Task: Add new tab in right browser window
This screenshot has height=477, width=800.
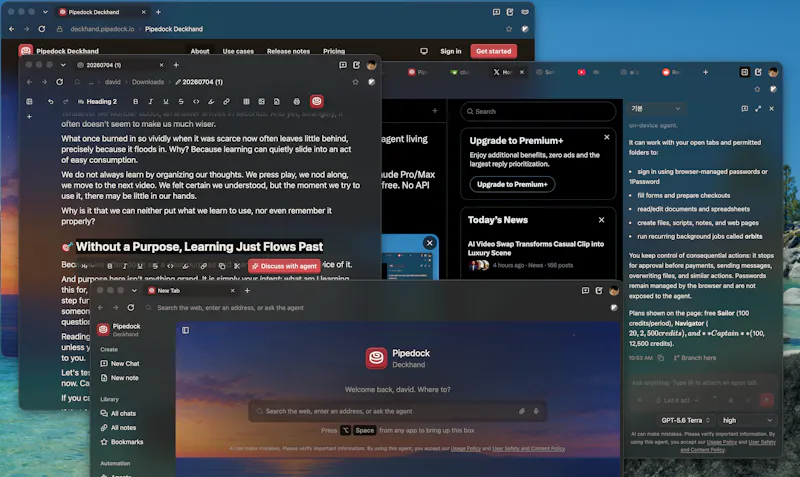Action: click(705, 72)
